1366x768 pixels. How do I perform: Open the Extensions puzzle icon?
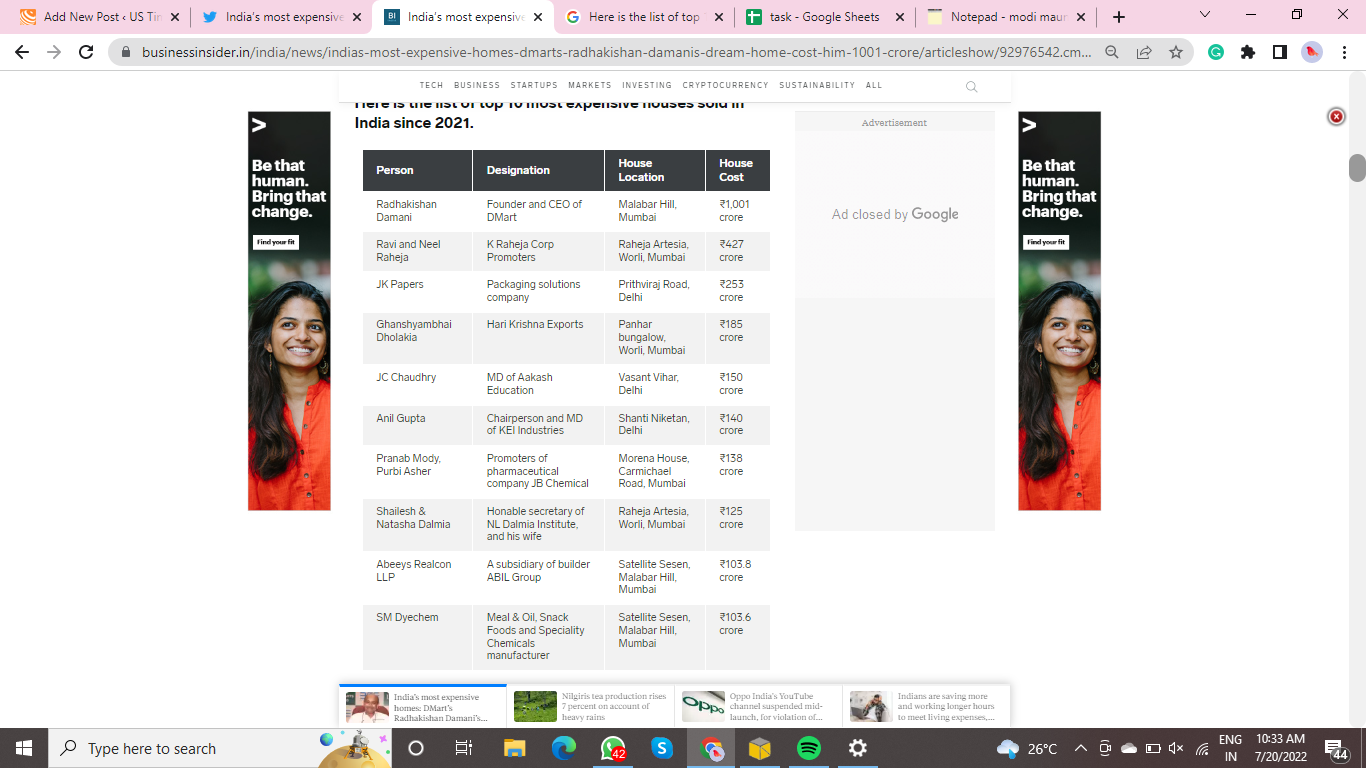[x=1248, y=52]
